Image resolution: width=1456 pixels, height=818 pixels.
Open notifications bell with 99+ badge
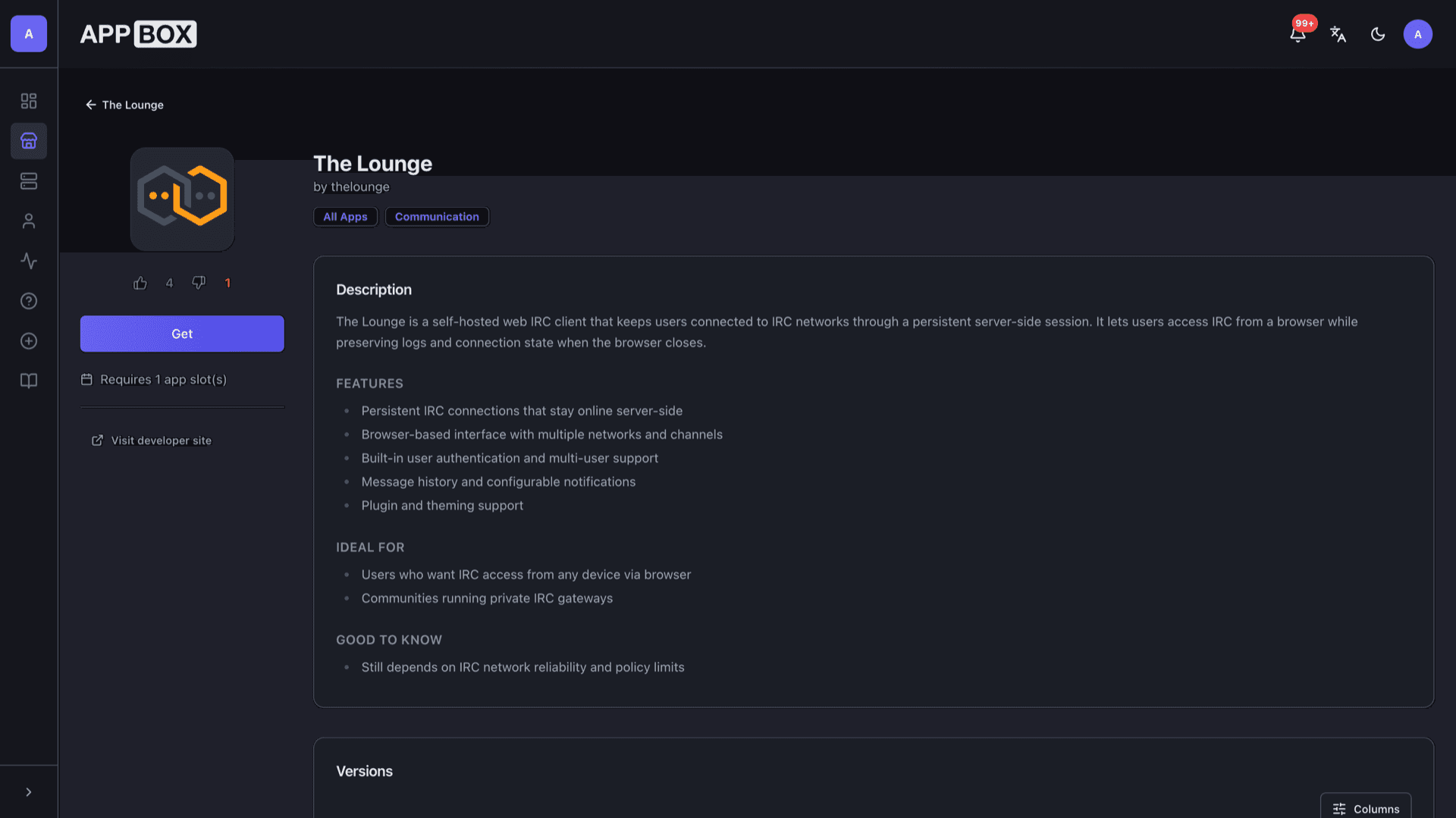point(1298,34)
